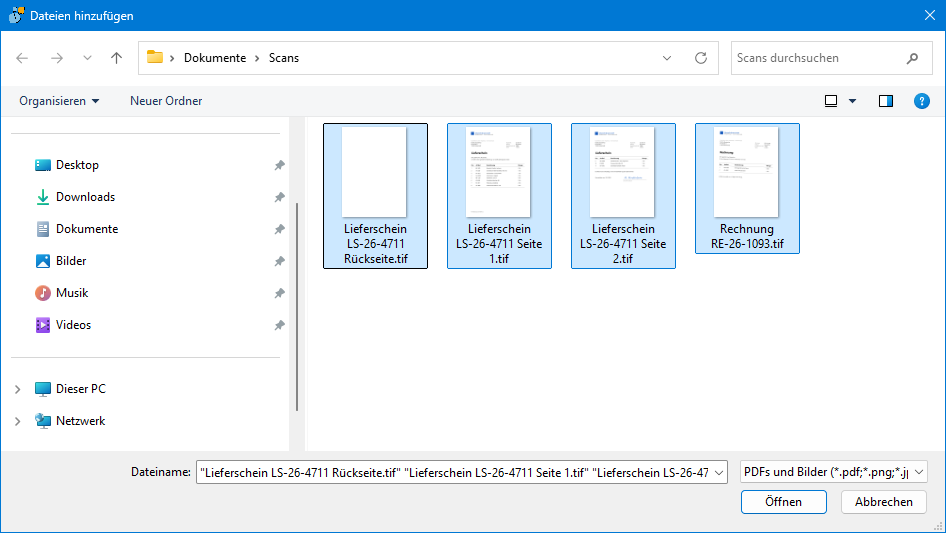Expand the Netzwerk tree node
Viewport: 946px width, 533px height.
(17, 421)
